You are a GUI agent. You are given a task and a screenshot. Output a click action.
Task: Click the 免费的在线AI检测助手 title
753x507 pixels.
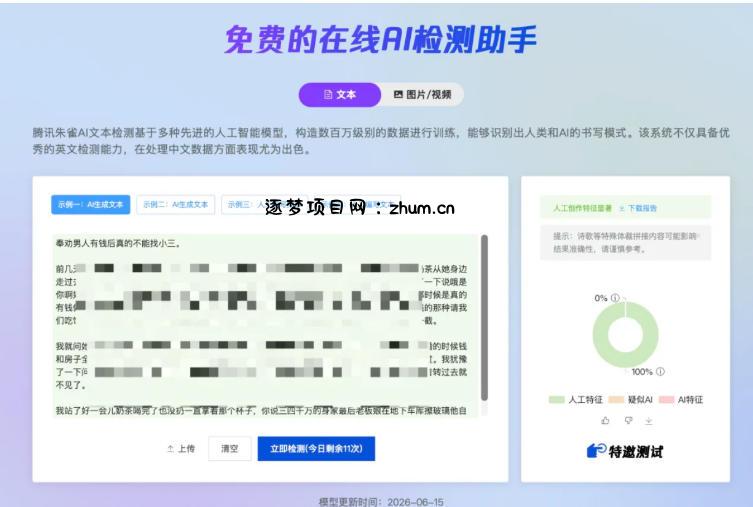[x=380, y=39]
